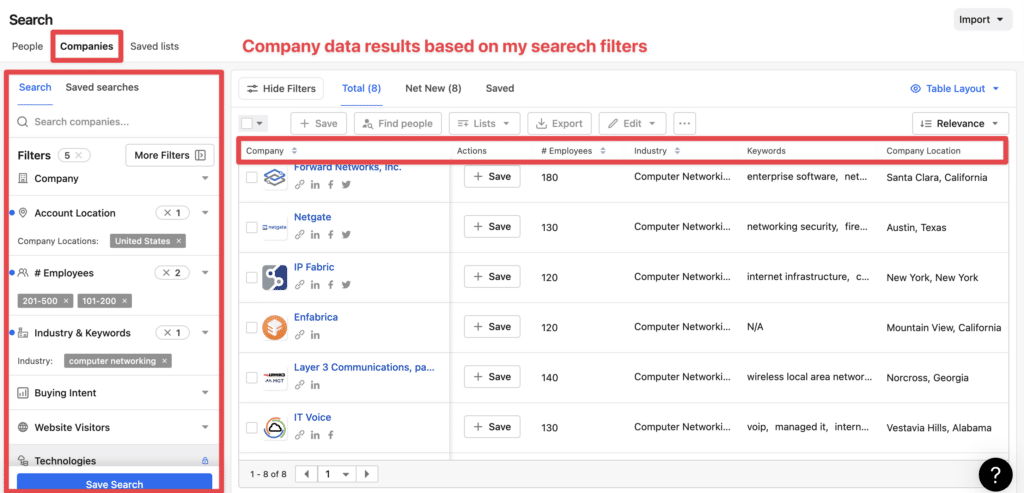Screen dimensions: 1024x493
Task: Open IT Voice Facebook icon
Action: click(x=331, y=435)
